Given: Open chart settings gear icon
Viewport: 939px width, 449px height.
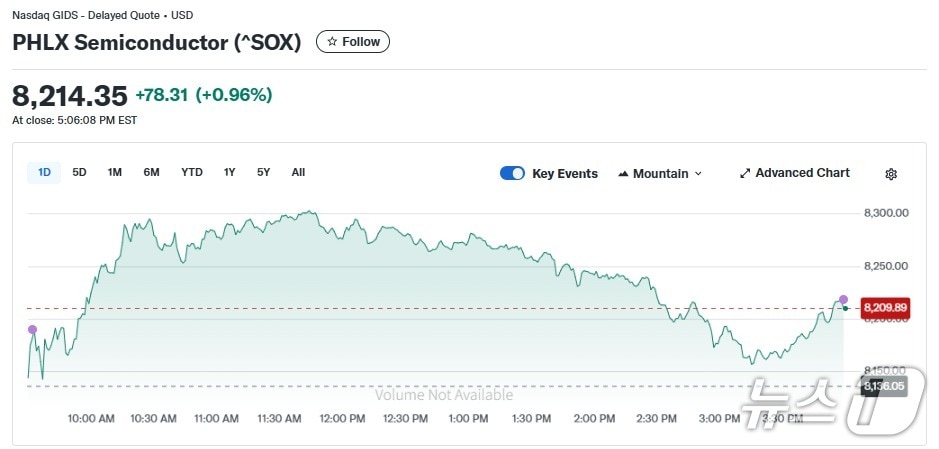Looking at the screenshot, I should [891, 174].
